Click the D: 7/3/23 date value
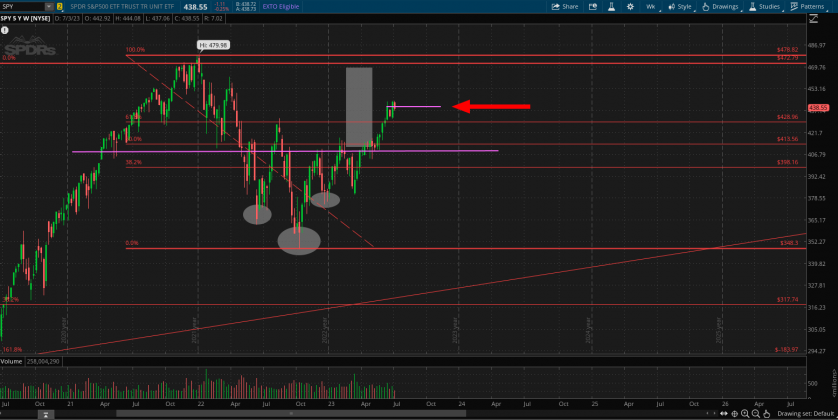 coord(67,18)
